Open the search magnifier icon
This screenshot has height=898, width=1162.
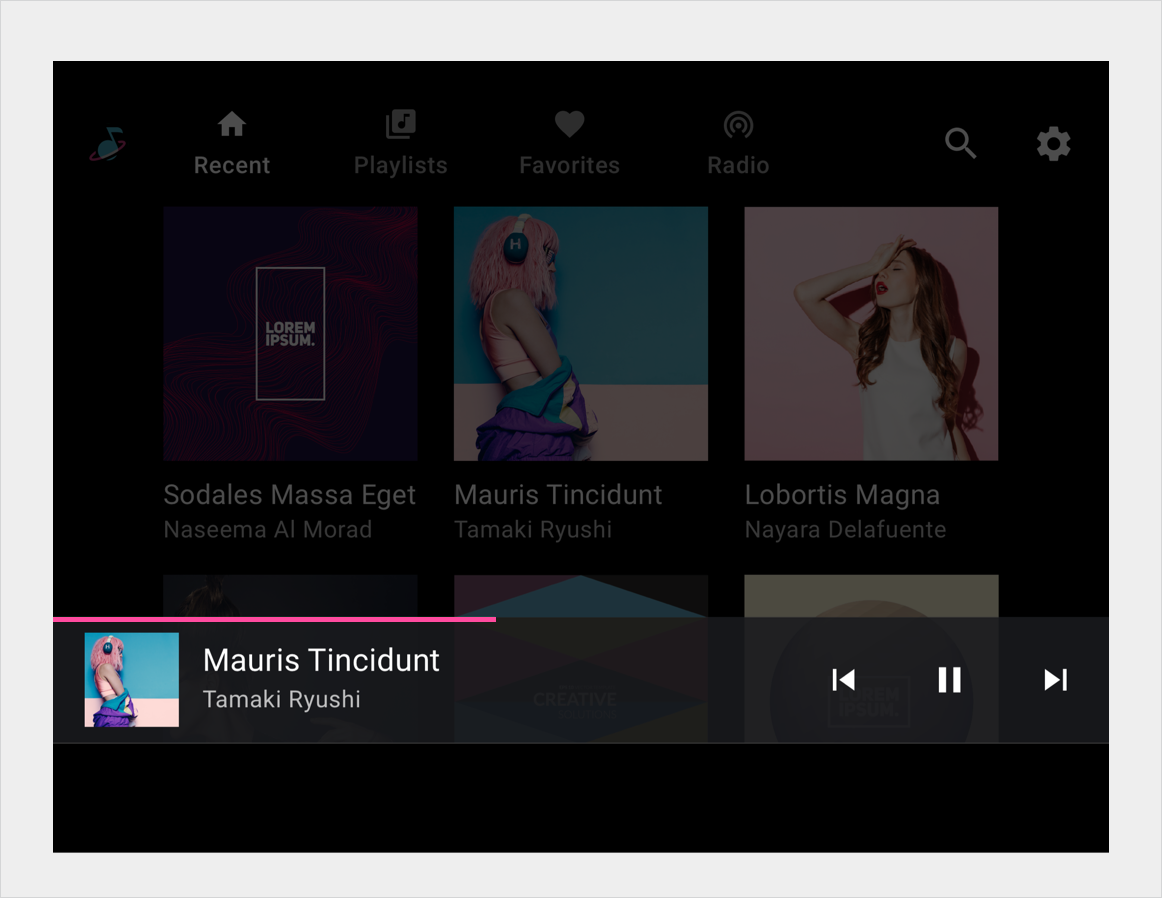pos(960,144)
